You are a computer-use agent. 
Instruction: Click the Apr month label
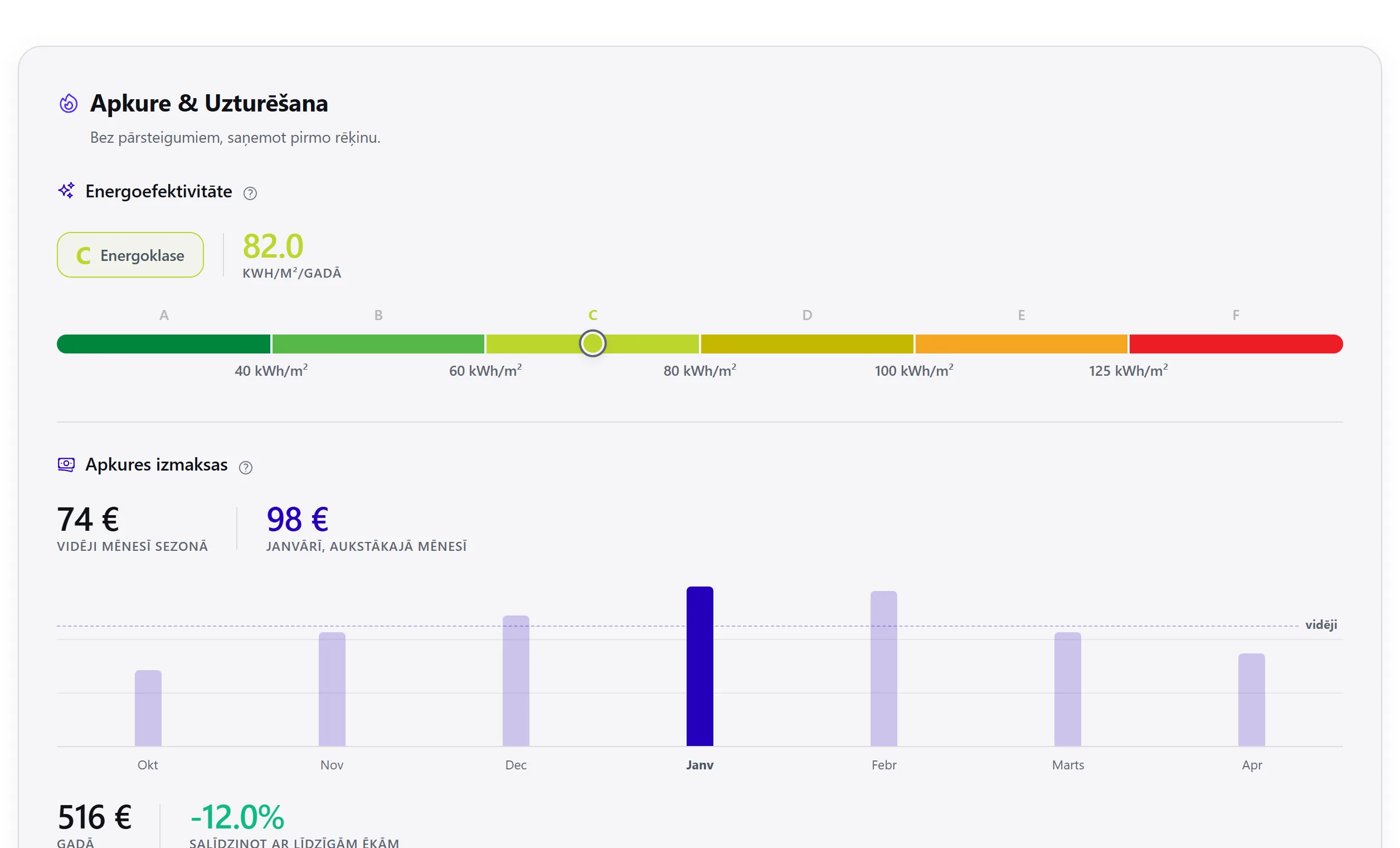1252,765
